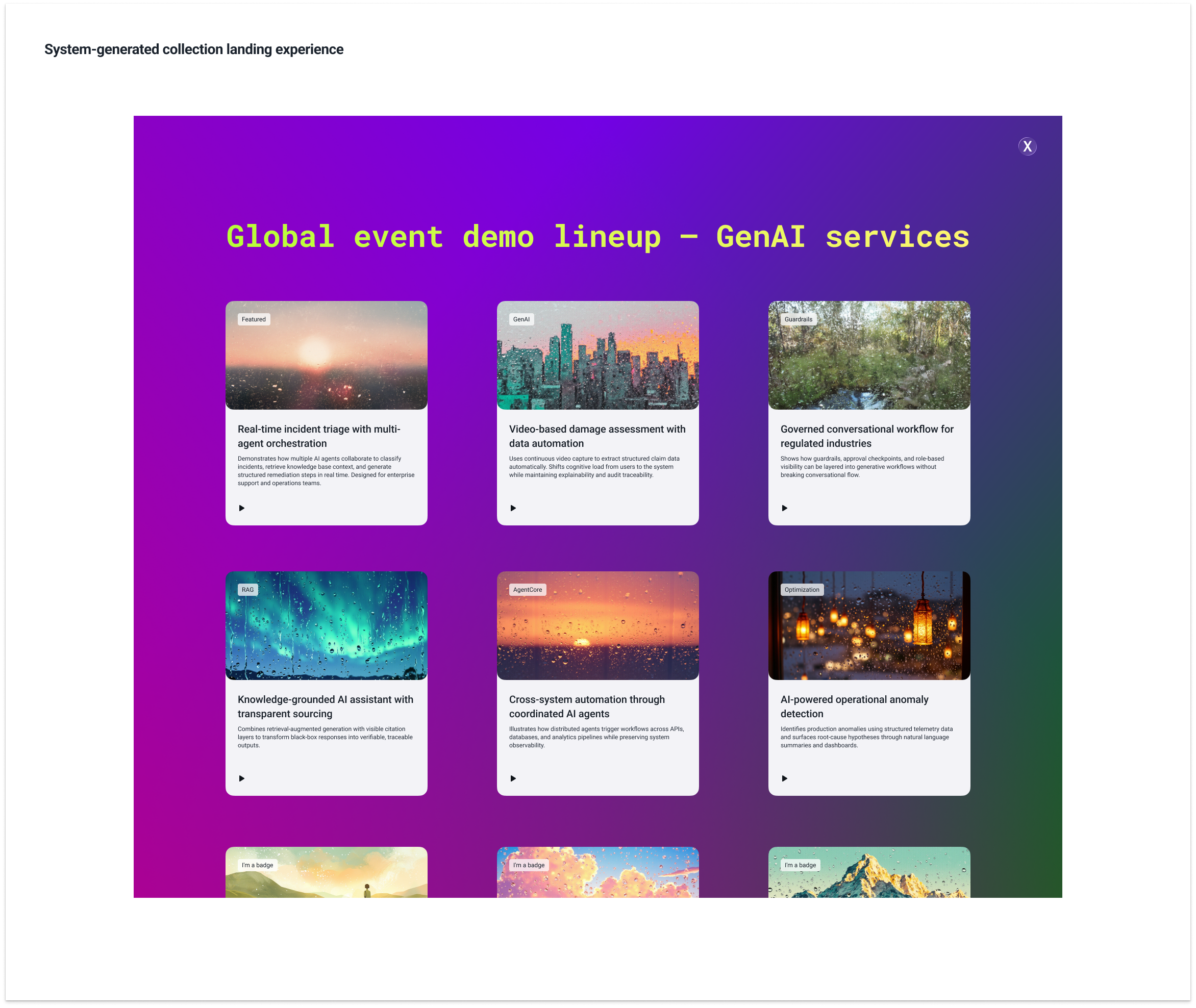Click the 'Global event demo lineup' heading
This screenshot has width=1196, height=1008.
click(x=597, y=237)
